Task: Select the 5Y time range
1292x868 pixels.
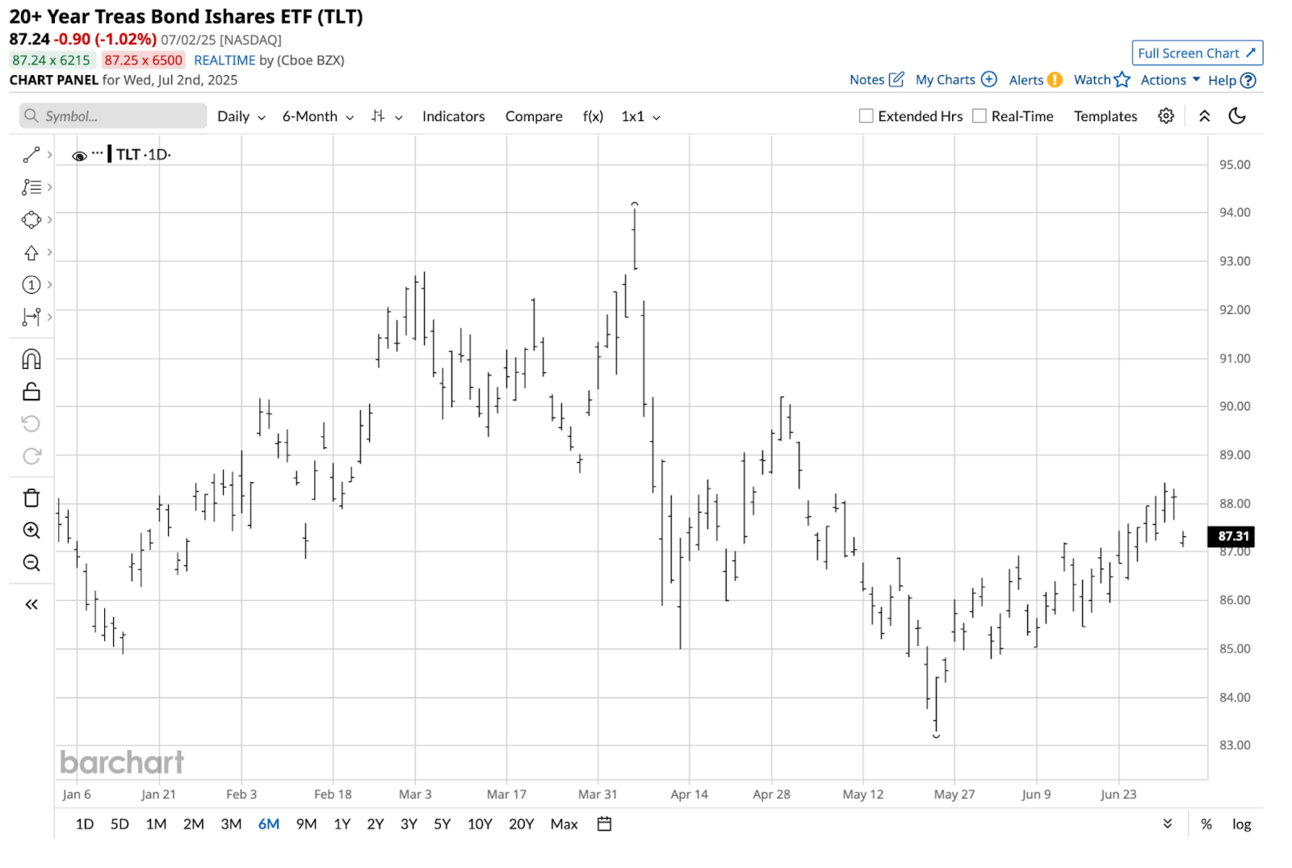Action: pos(442,824)
